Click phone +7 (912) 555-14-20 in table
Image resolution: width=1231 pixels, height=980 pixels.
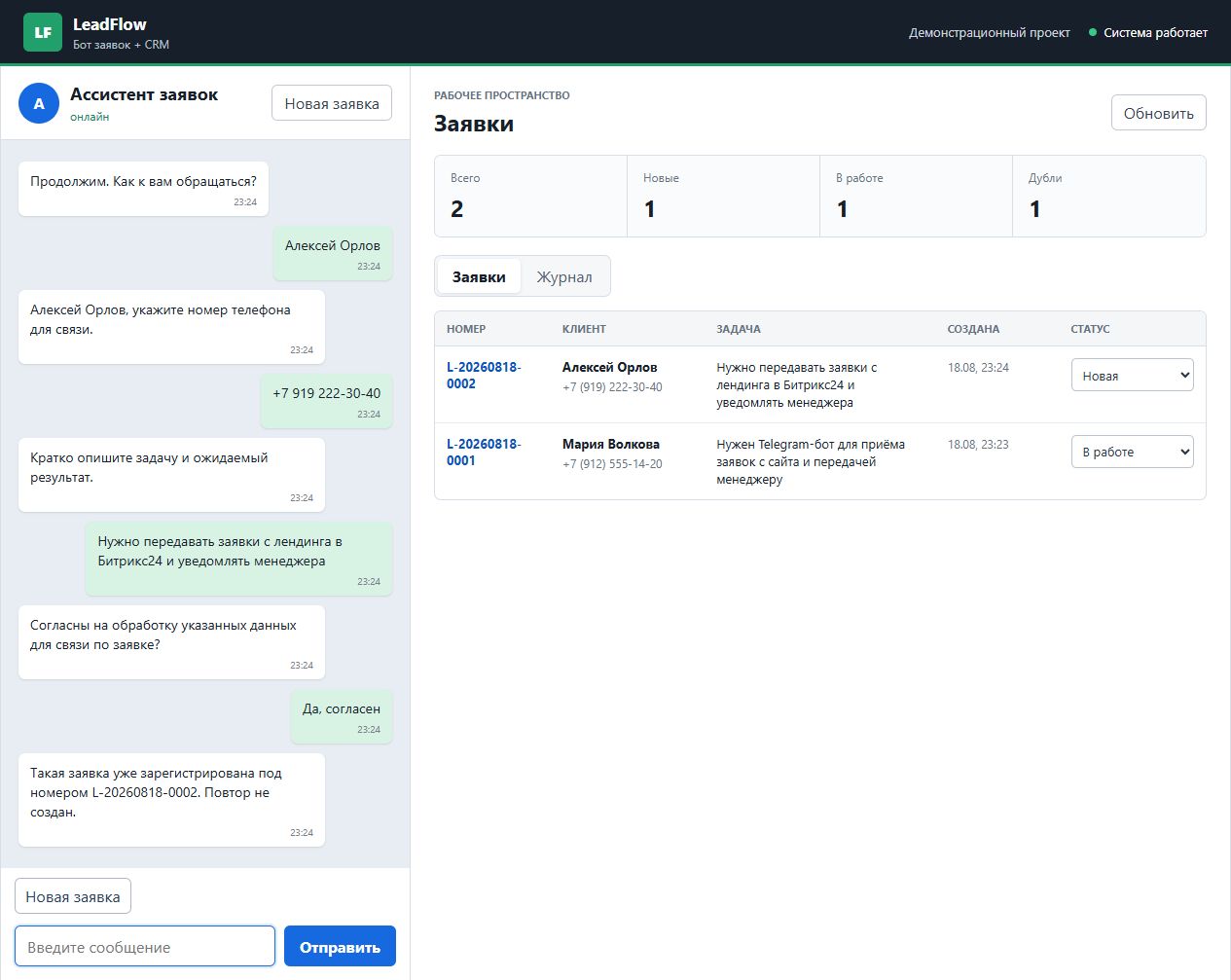click(x=612, y=463)
